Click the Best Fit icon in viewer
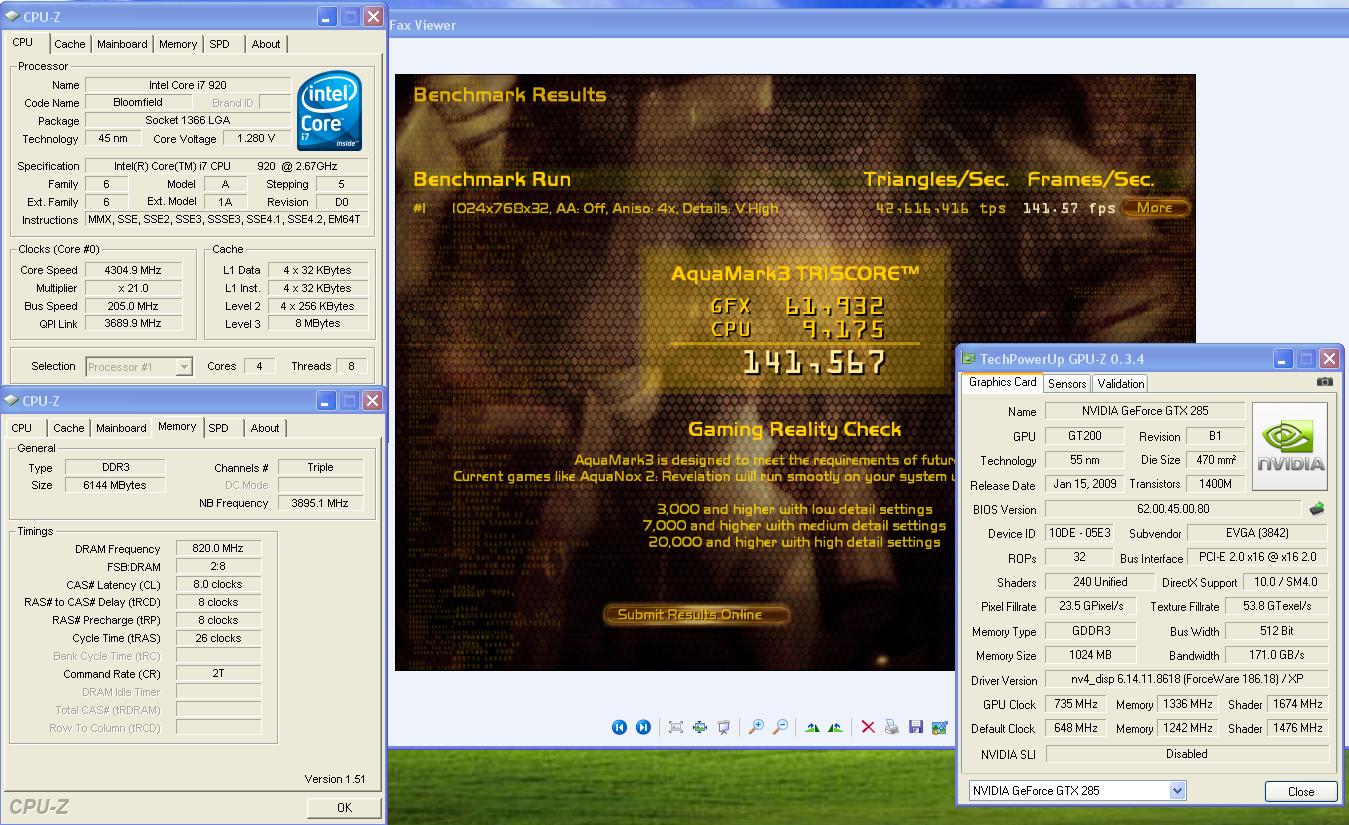The height and width of the screenshot is (825, 1349). pyautogui.click(x=676, y=727)
